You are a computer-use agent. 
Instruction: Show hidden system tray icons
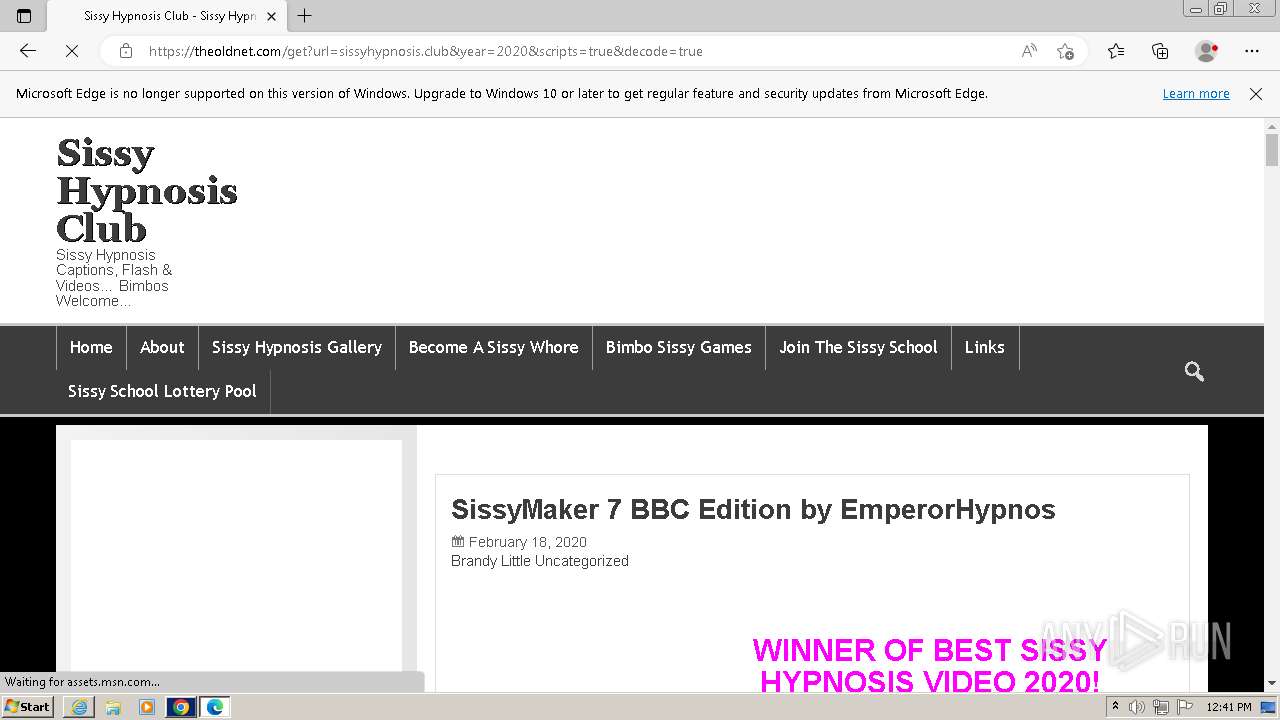click(x=1115, y=707)
